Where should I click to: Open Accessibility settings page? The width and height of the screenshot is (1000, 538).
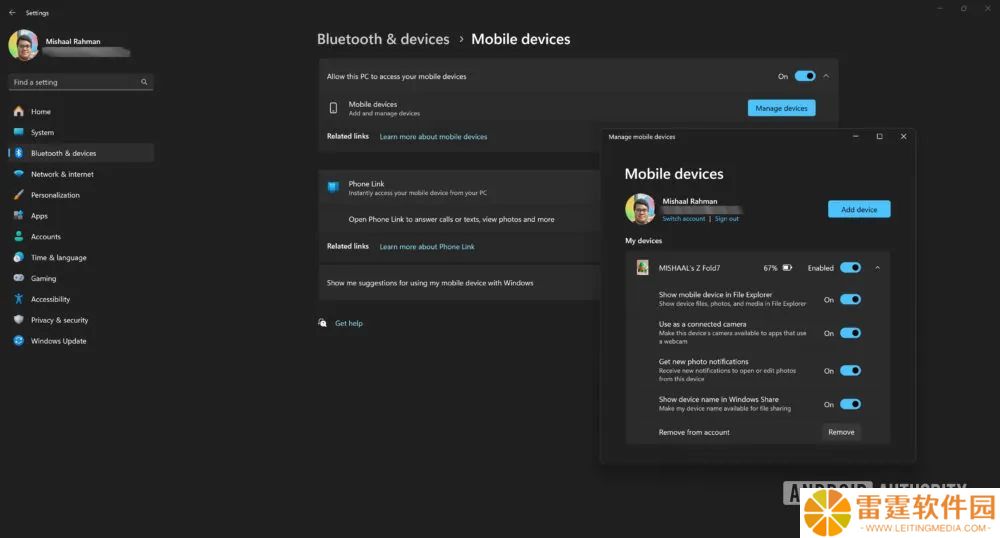coord(81,299)
